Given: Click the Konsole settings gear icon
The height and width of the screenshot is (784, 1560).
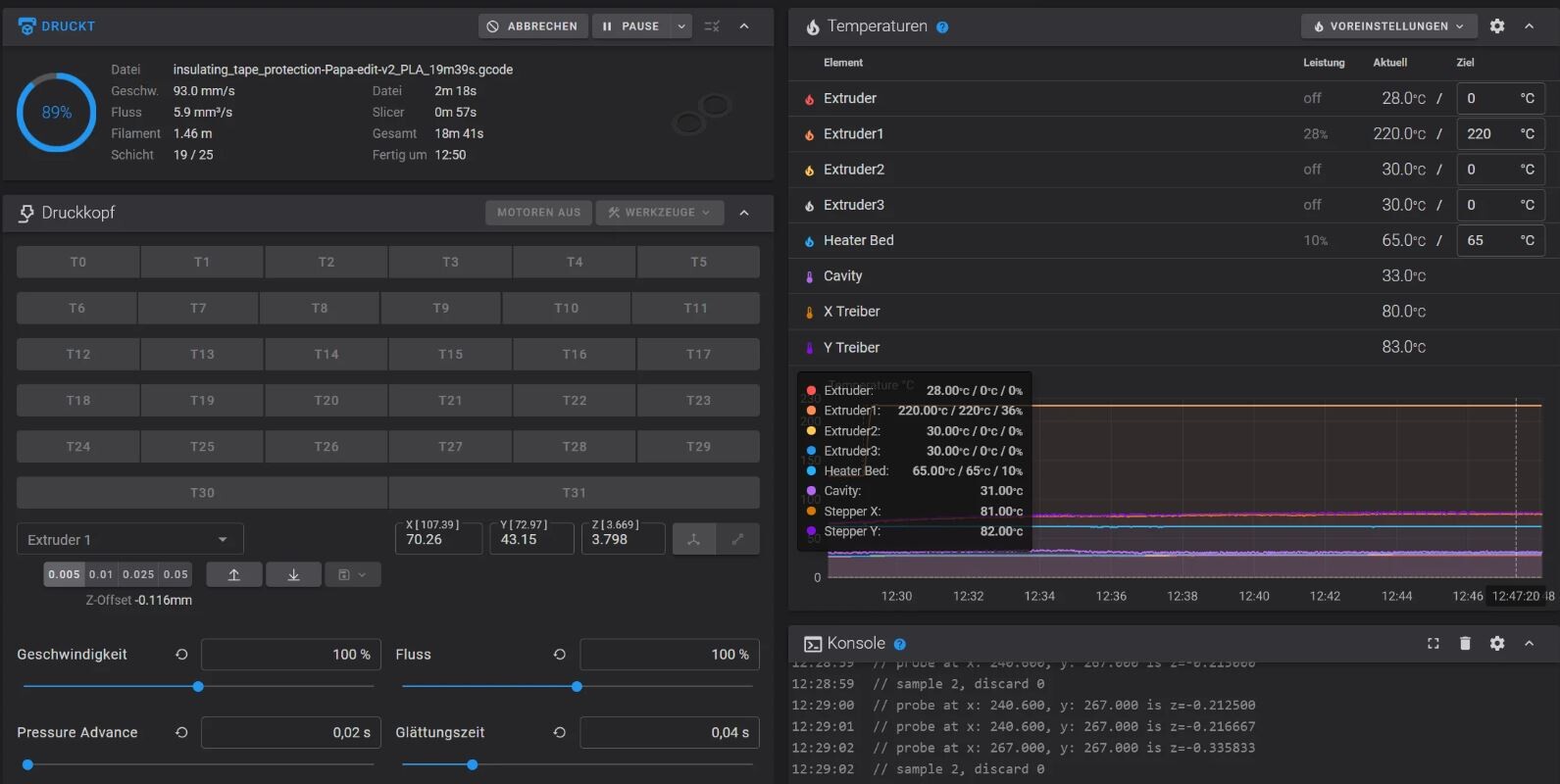Looking at the screenshot, I should point(1496,643).
